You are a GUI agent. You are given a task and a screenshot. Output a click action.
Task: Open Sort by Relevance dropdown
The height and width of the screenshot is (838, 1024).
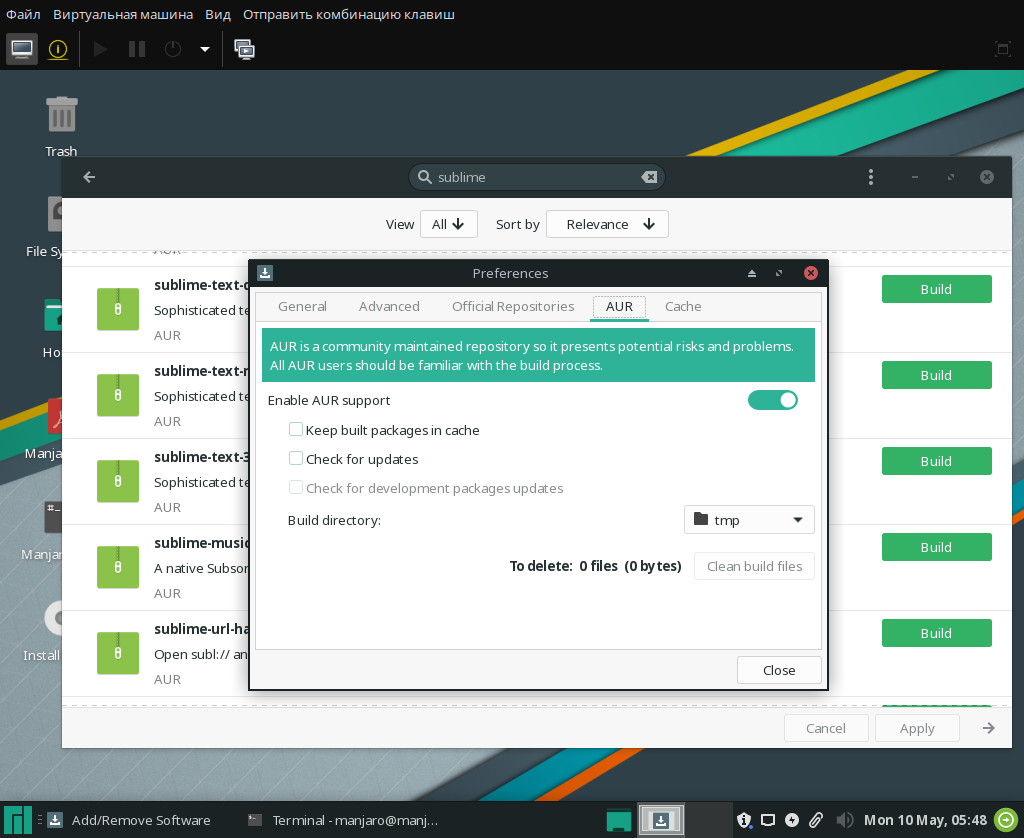(x=607, y=224)
